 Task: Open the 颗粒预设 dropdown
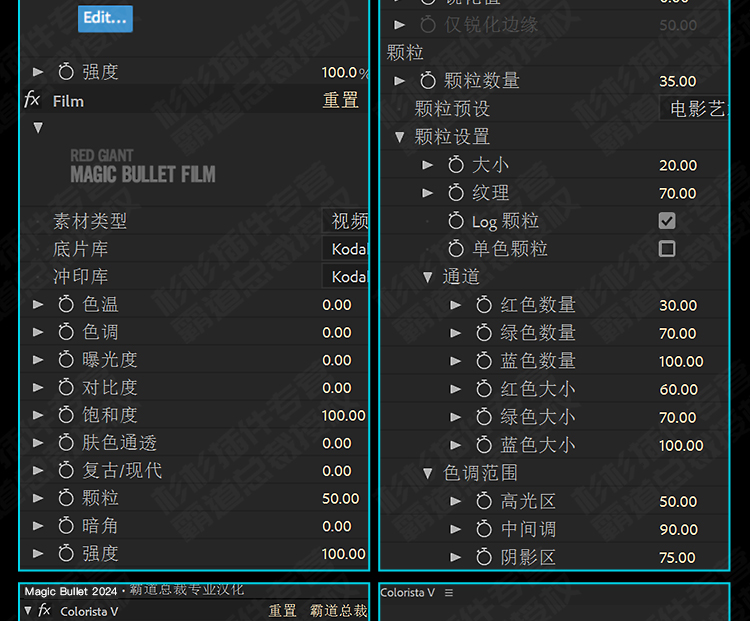tap(695, 109)
